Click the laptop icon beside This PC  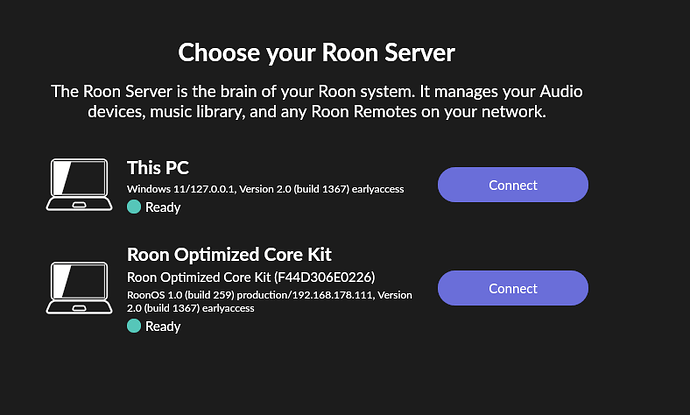click(x=80, y=185)
